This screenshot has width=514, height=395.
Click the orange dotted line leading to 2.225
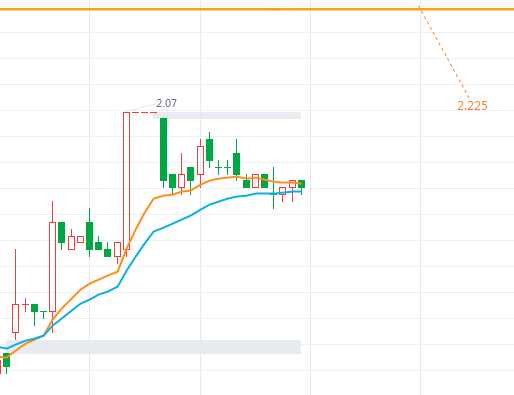coord(444,53)
